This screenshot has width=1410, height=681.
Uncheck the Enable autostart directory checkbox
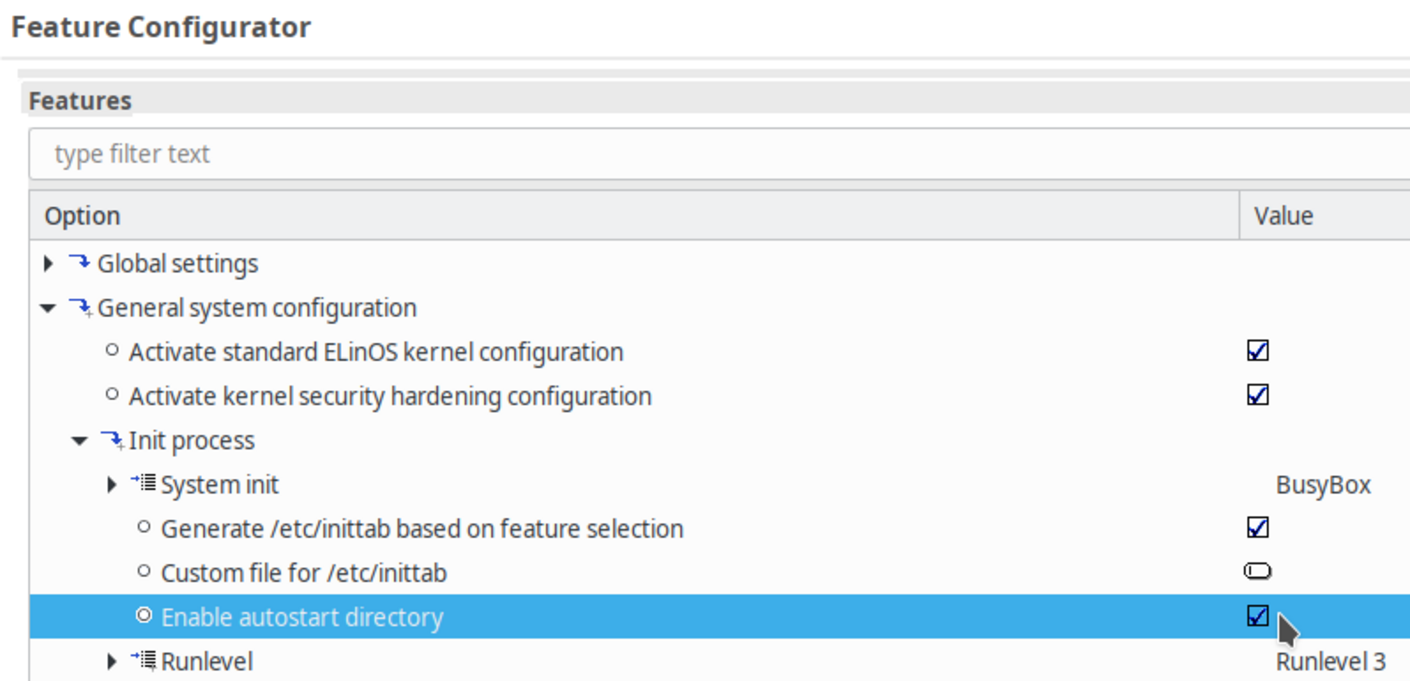click(x=1258, y=616)
